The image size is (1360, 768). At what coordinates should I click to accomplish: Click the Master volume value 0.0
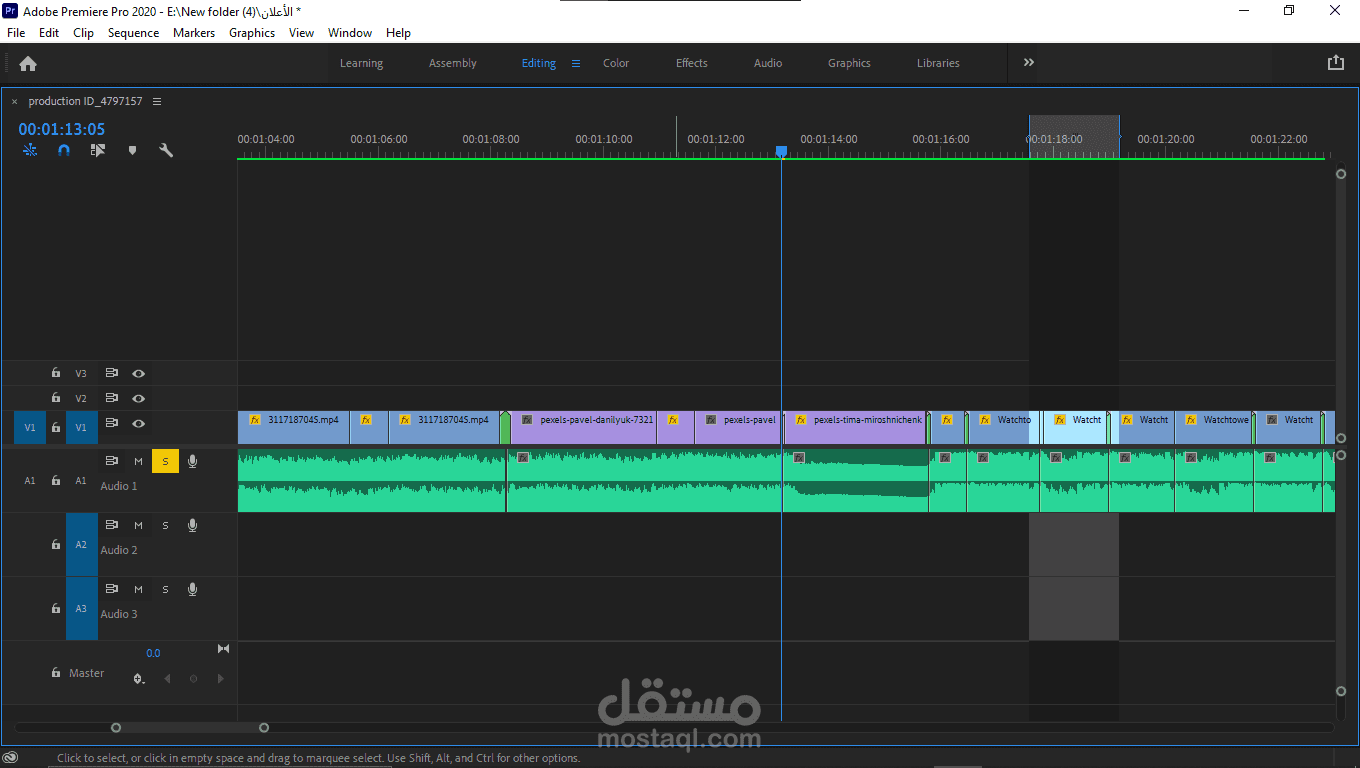click(153, 653)
